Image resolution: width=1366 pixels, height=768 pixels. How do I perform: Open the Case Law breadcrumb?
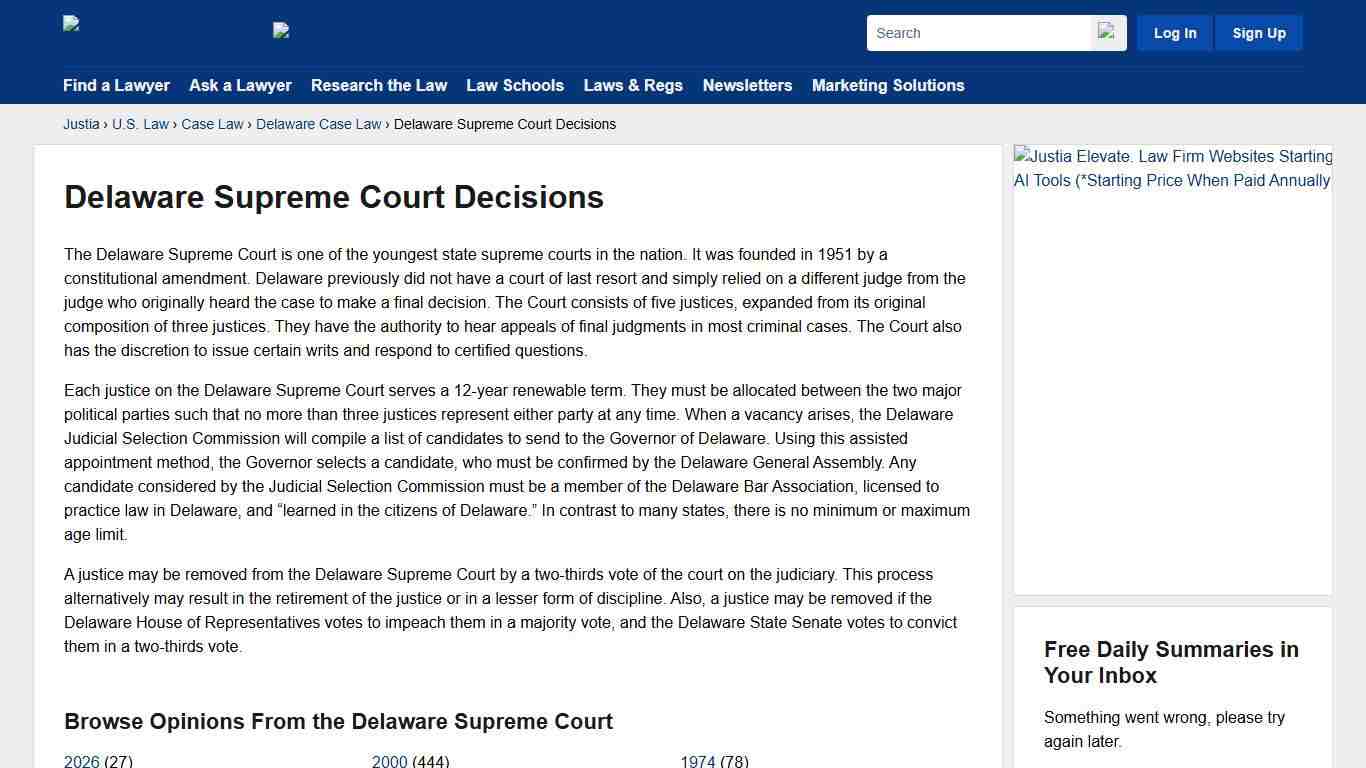tap(212, 124)
